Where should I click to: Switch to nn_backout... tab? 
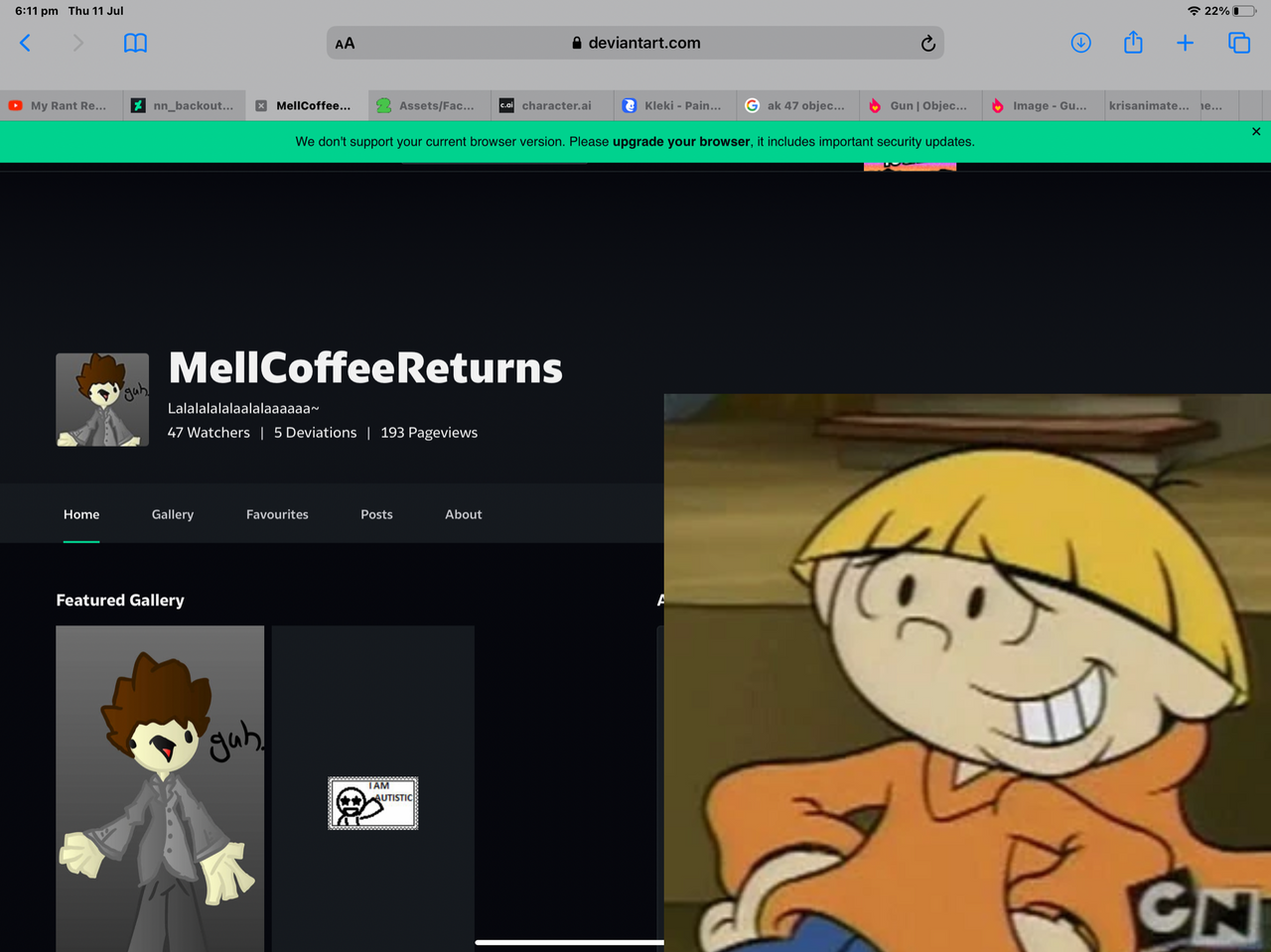(x=184, y=105)
